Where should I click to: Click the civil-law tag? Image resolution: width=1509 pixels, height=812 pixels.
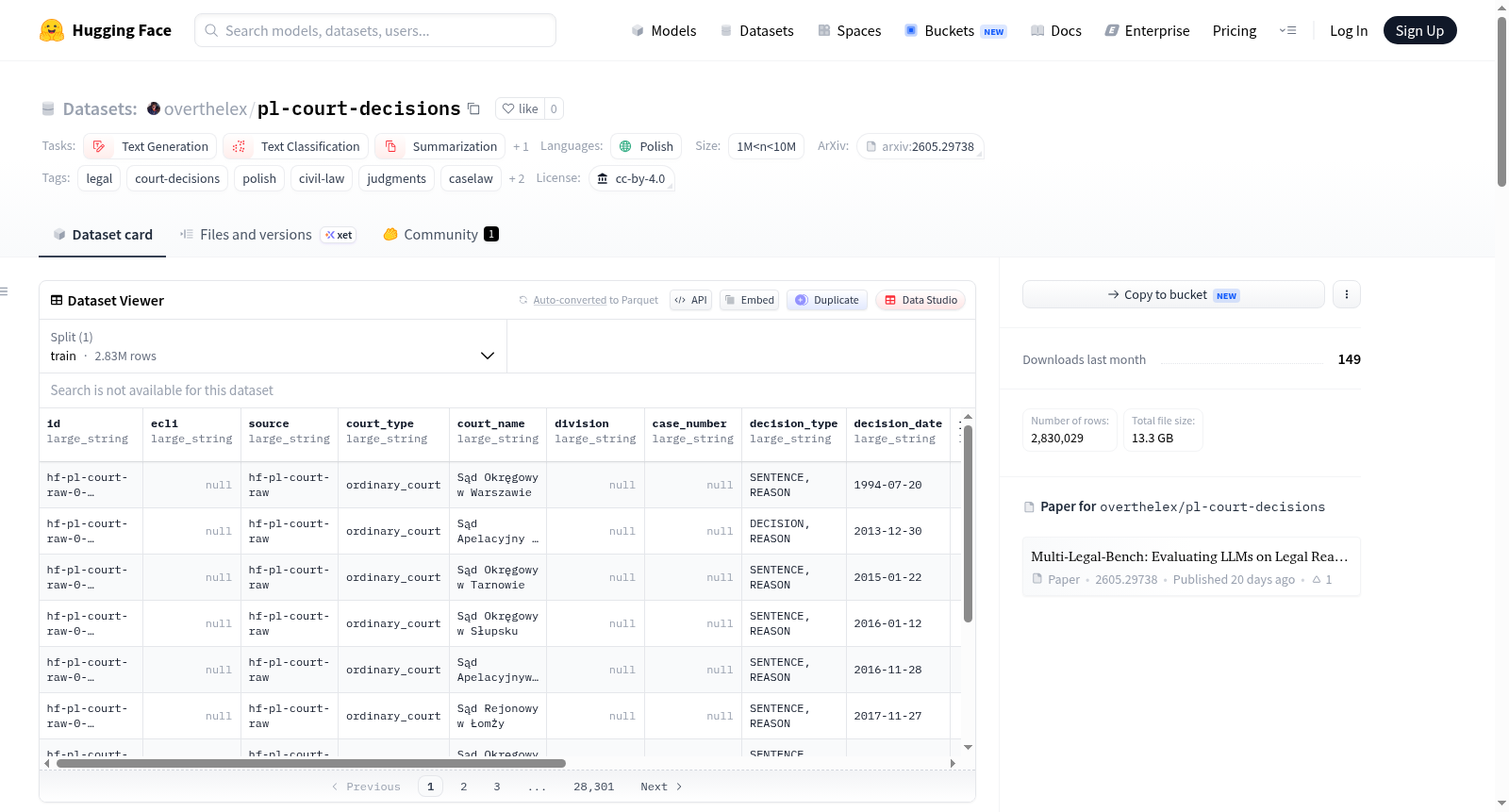[x=322, y=178]
